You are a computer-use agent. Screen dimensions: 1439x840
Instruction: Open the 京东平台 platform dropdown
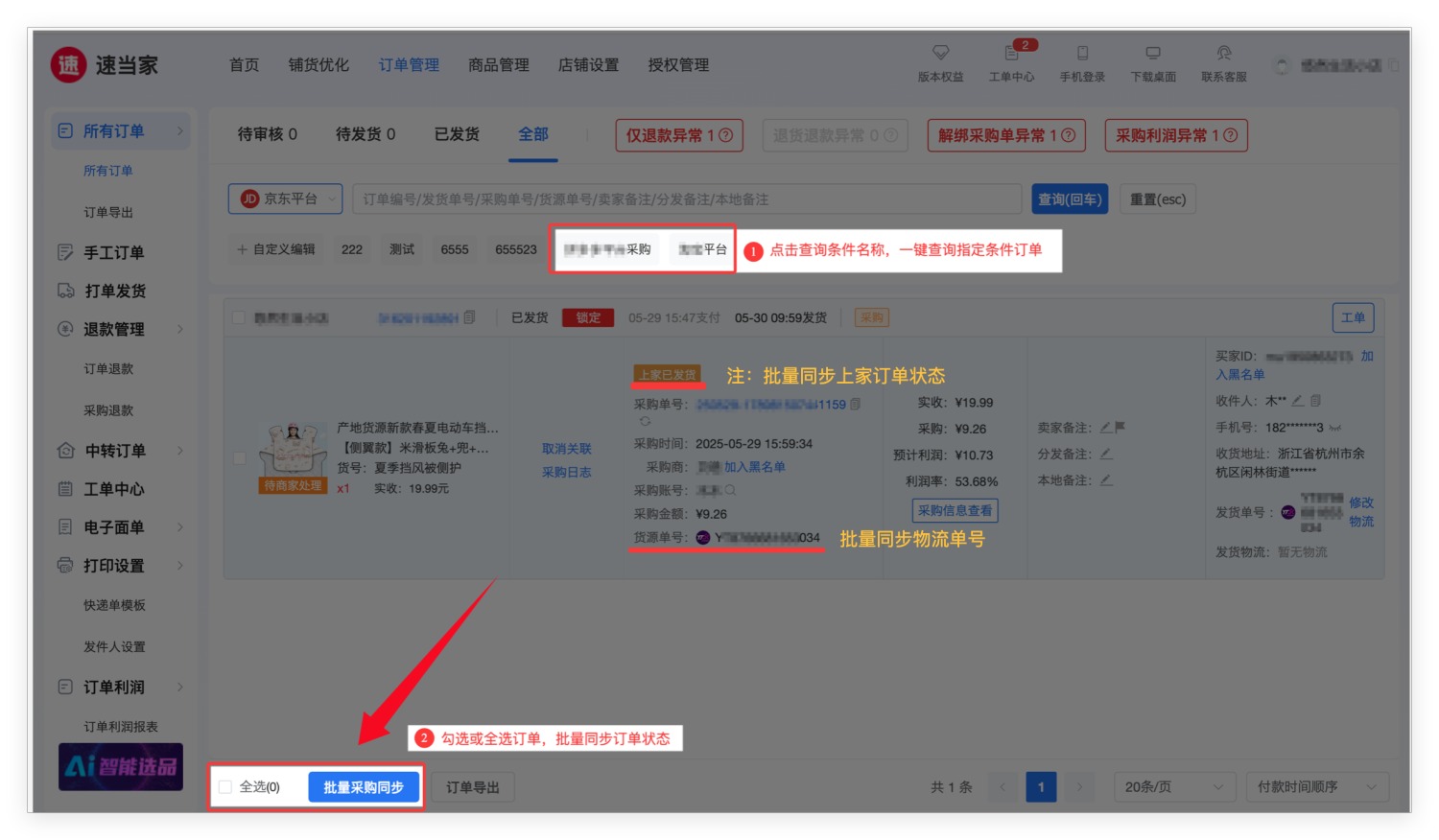[285, 198]
